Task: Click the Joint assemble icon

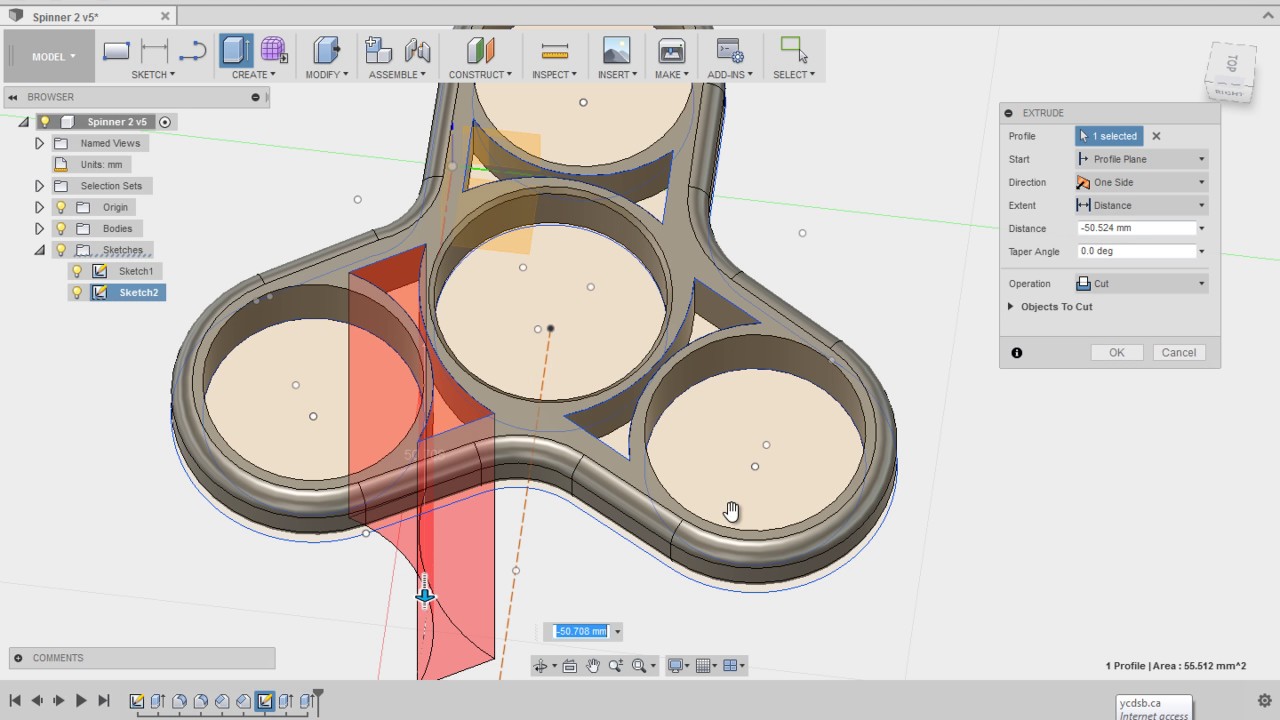Action: (417, 50)
